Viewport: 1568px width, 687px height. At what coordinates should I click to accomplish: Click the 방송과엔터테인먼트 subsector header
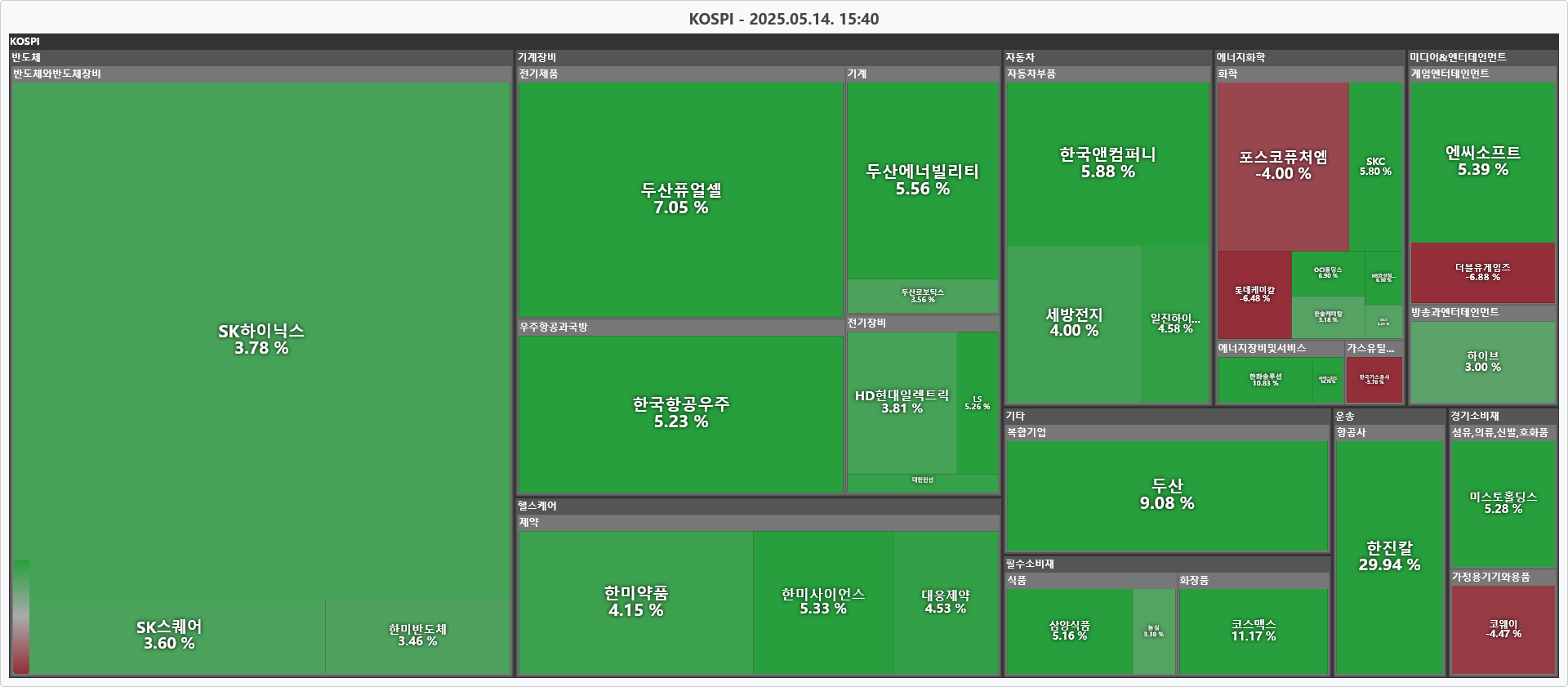point(1483,312)
